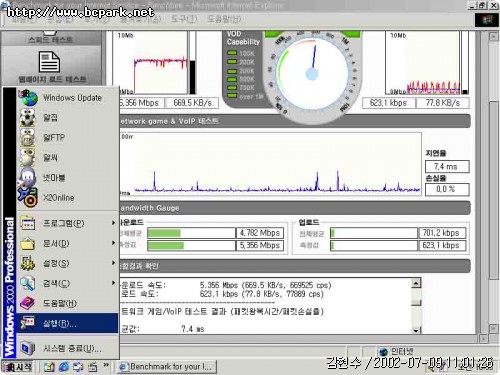
Task: Click the 지연율 7.4 ms value field
Action: click(x=447, y=166)
